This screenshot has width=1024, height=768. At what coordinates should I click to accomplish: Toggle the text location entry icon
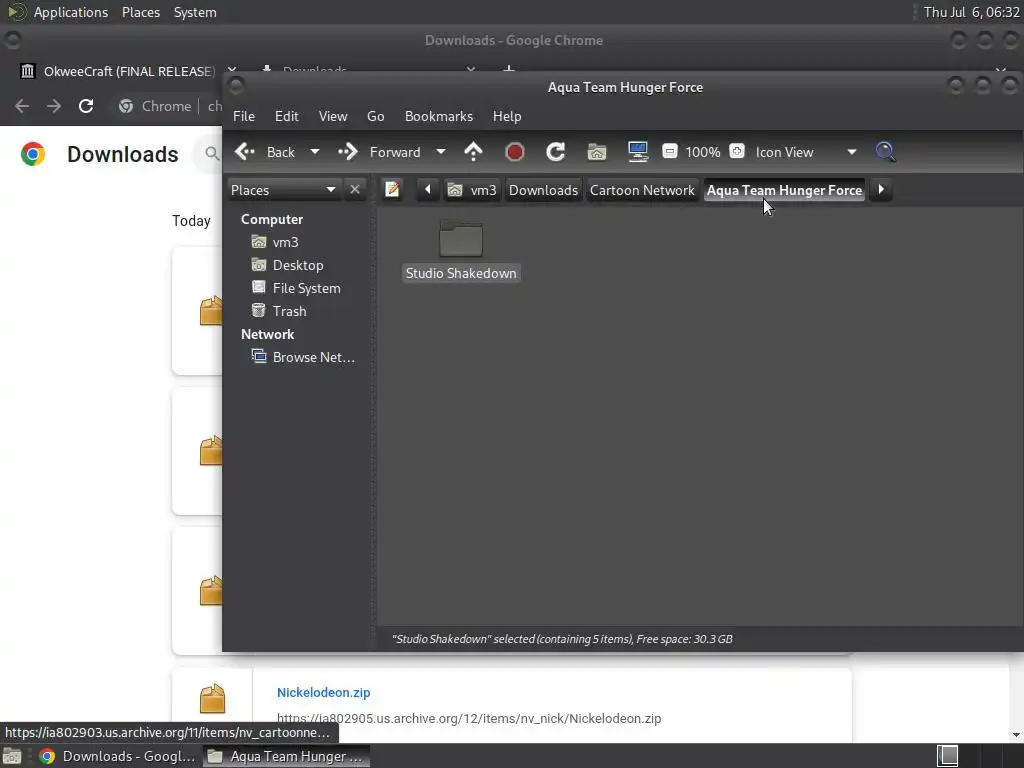pyautogui.click(x=392, y=190)
